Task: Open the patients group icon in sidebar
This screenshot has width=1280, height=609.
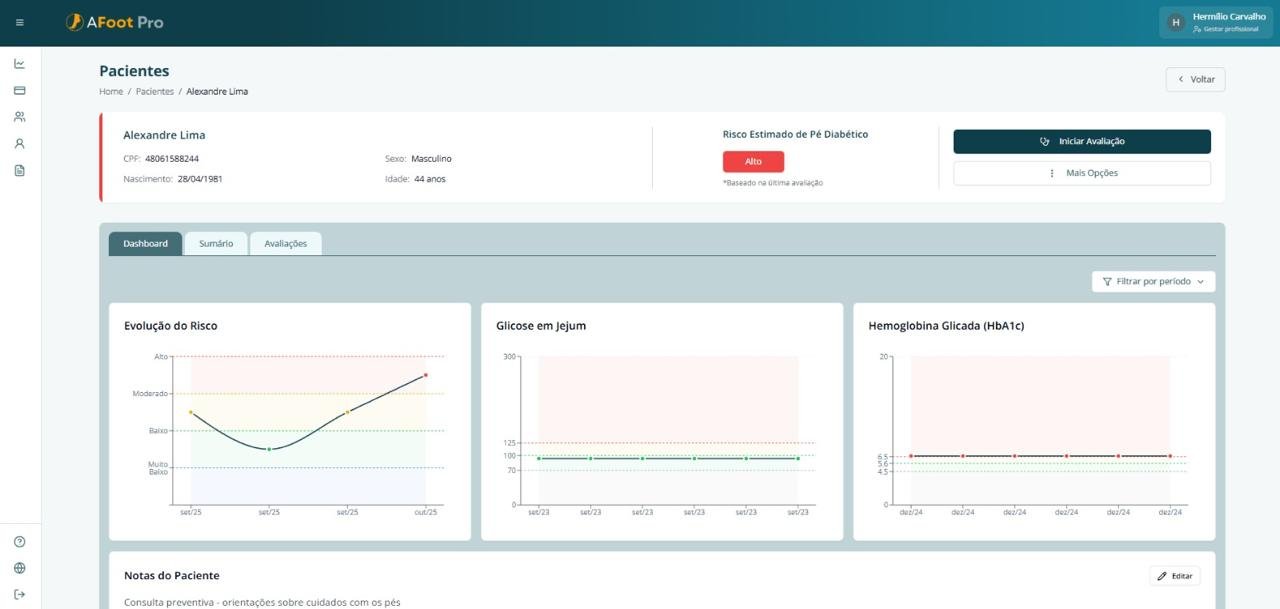Action: 20,117
